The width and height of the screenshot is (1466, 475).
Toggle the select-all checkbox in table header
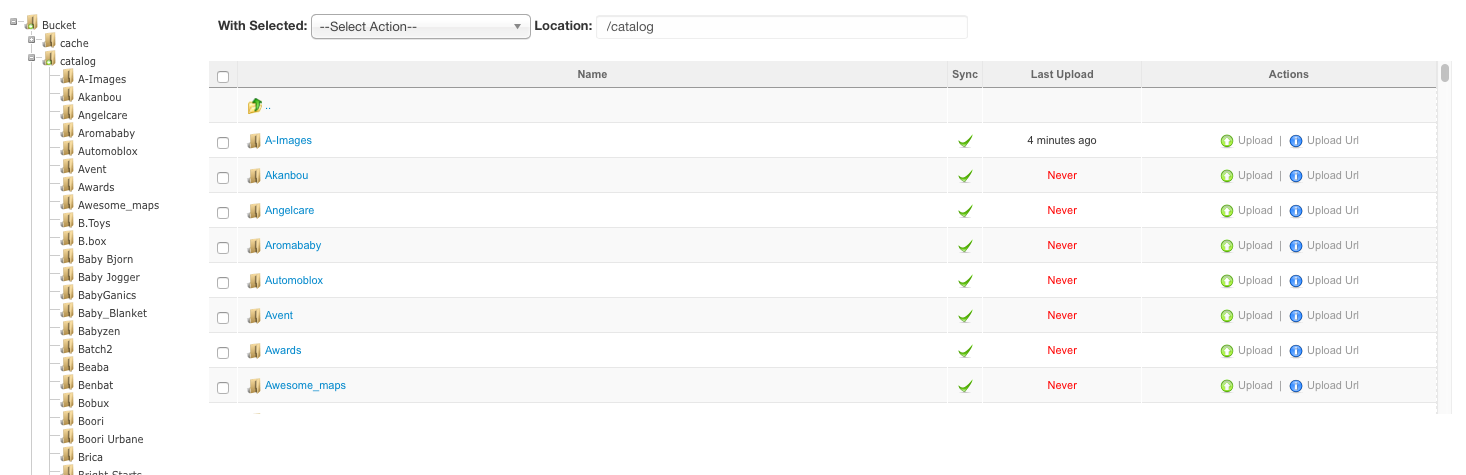point(223,76)
